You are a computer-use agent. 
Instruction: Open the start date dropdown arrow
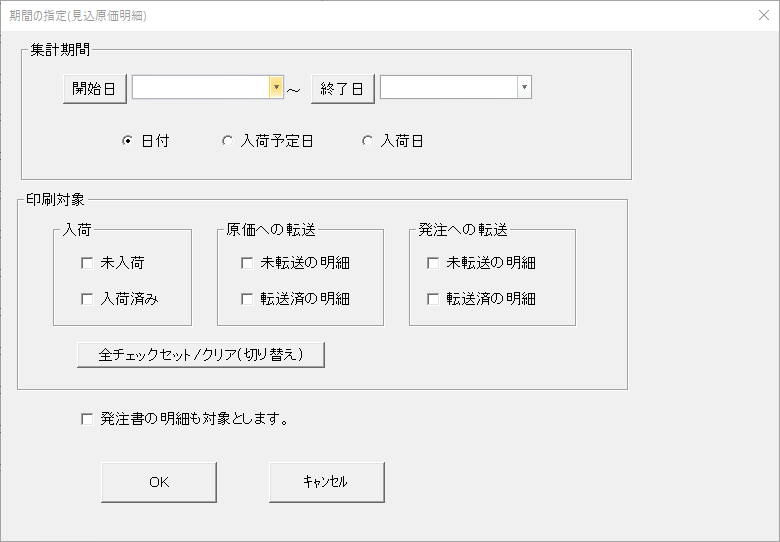point(276,88)
